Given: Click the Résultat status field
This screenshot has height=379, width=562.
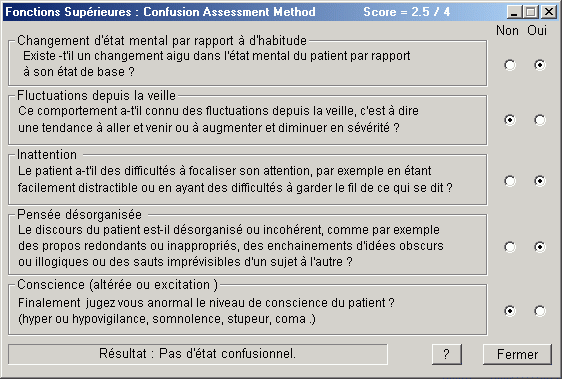Looking at the screenshot, I should pos(197,354).
